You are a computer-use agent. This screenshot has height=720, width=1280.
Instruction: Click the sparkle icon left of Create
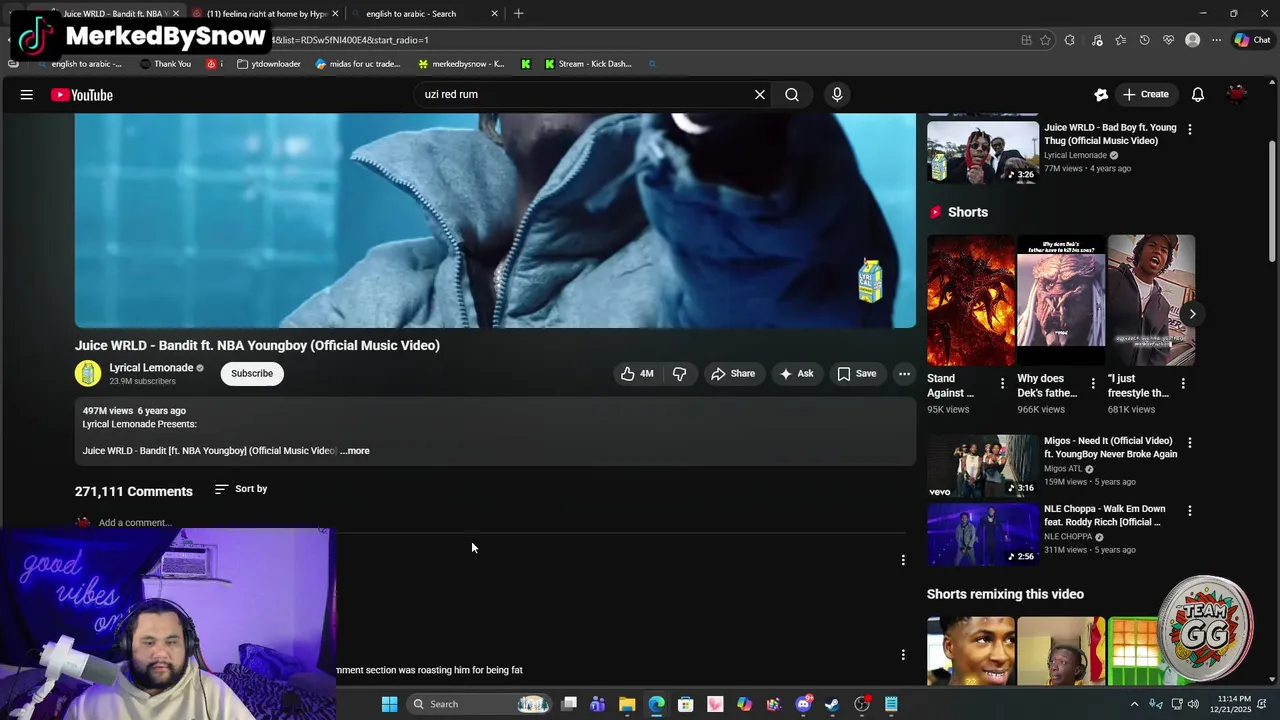1101,95
